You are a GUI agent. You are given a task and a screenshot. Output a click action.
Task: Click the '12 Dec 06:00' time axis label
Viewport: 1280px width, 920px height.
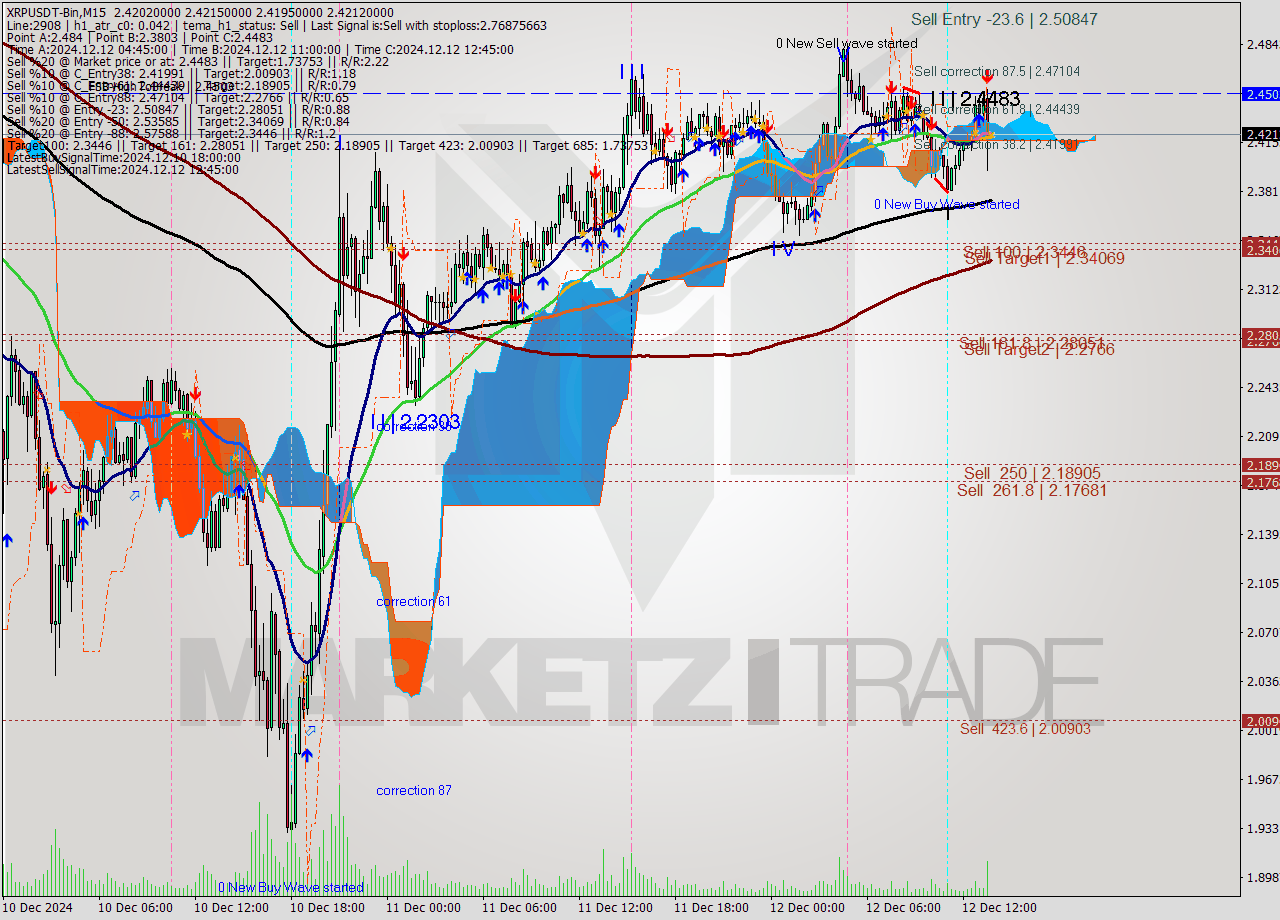pyautogui.click(x=903, y=908)
